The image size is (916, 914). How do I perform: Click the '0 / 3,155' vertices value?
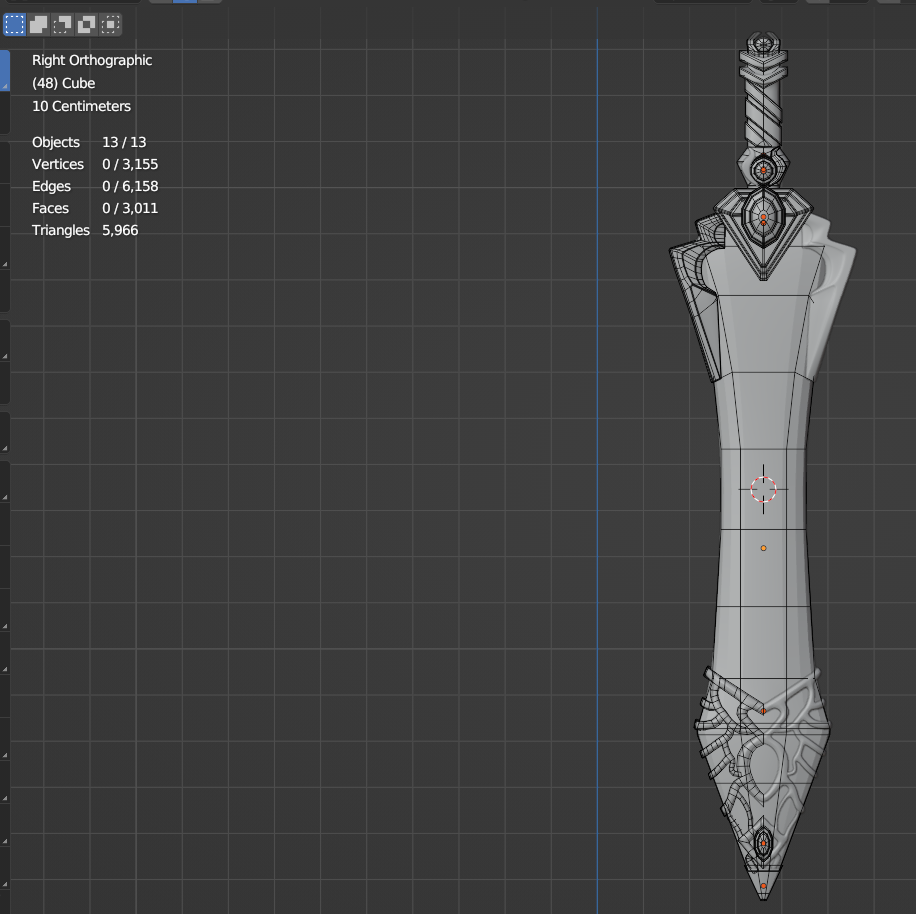130,165
